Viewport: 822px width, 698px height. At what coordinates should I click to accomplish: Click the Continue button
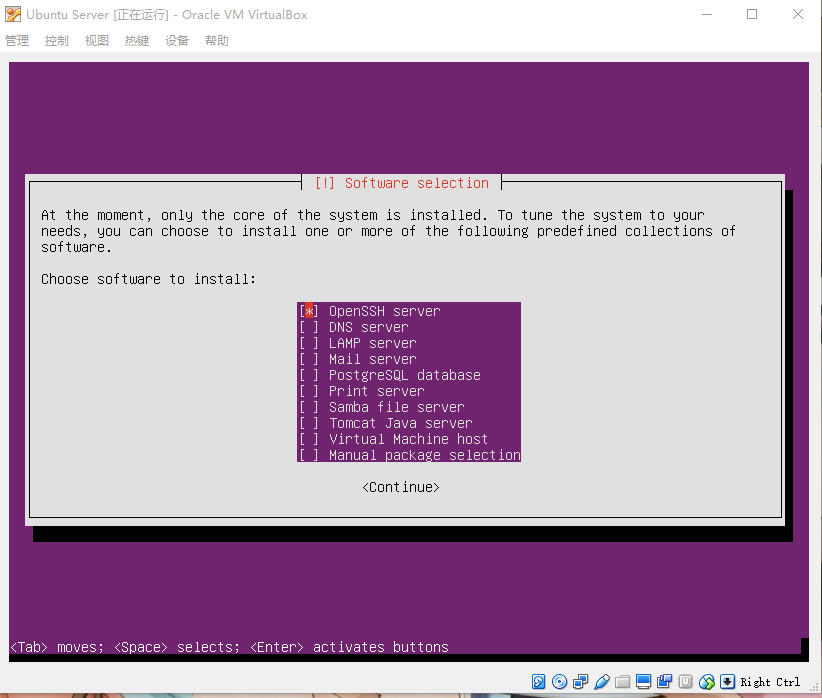coord(401,487)
